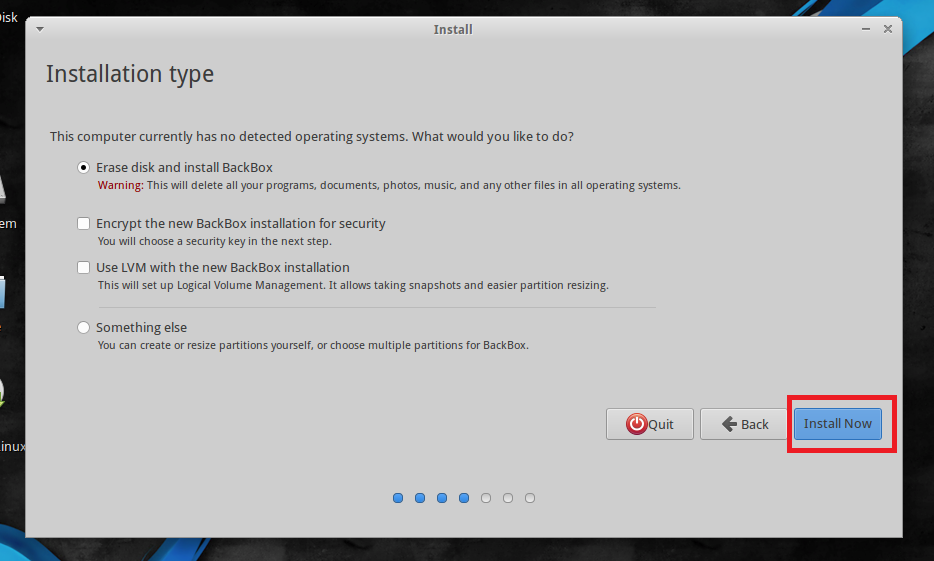Choose the Something else radio option
This screenshot has width=934, height=561.
coord(83,328)
